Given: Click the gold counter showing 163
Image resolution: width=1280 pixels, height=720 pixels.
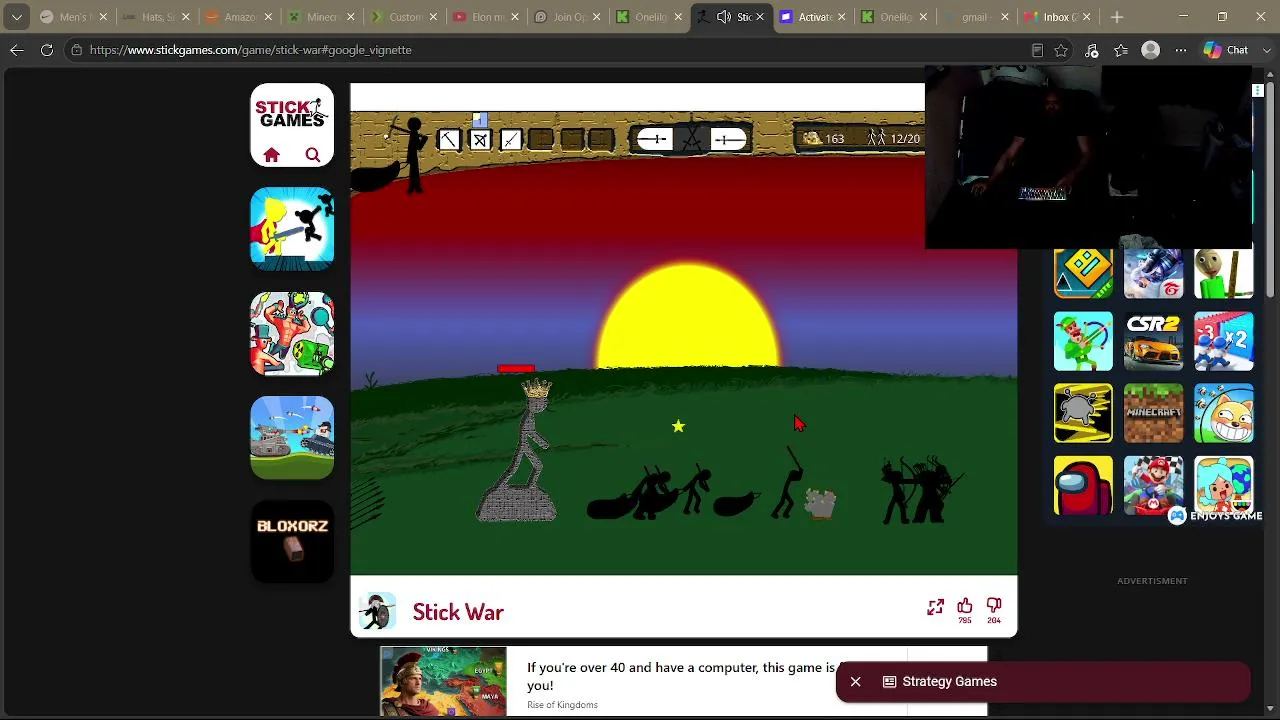Looking at the screenshot, I should (x=824, y=139).
